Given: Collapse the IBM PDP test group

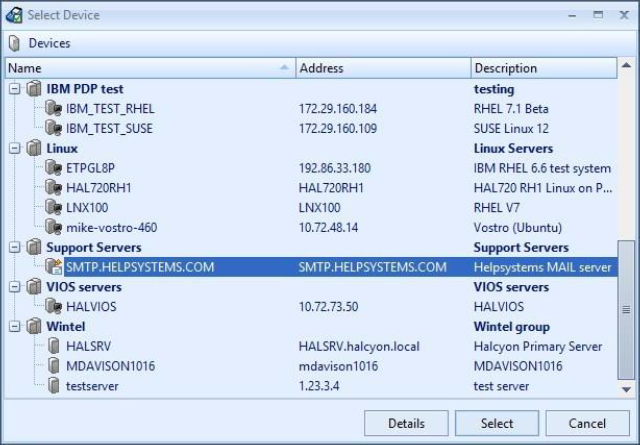Looking at the screenshot, I should (15, 89).
